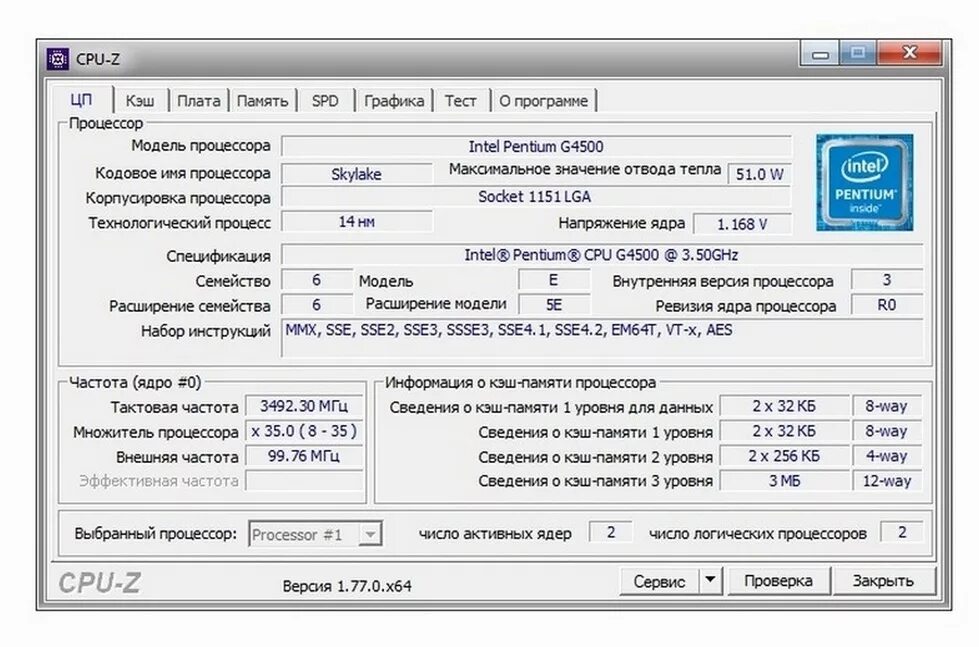Screen dimensions: 979x647
Task: Click the x 35.0 ( 8 - 35 ) multiplier value
Action: click(x=304, y=431)
